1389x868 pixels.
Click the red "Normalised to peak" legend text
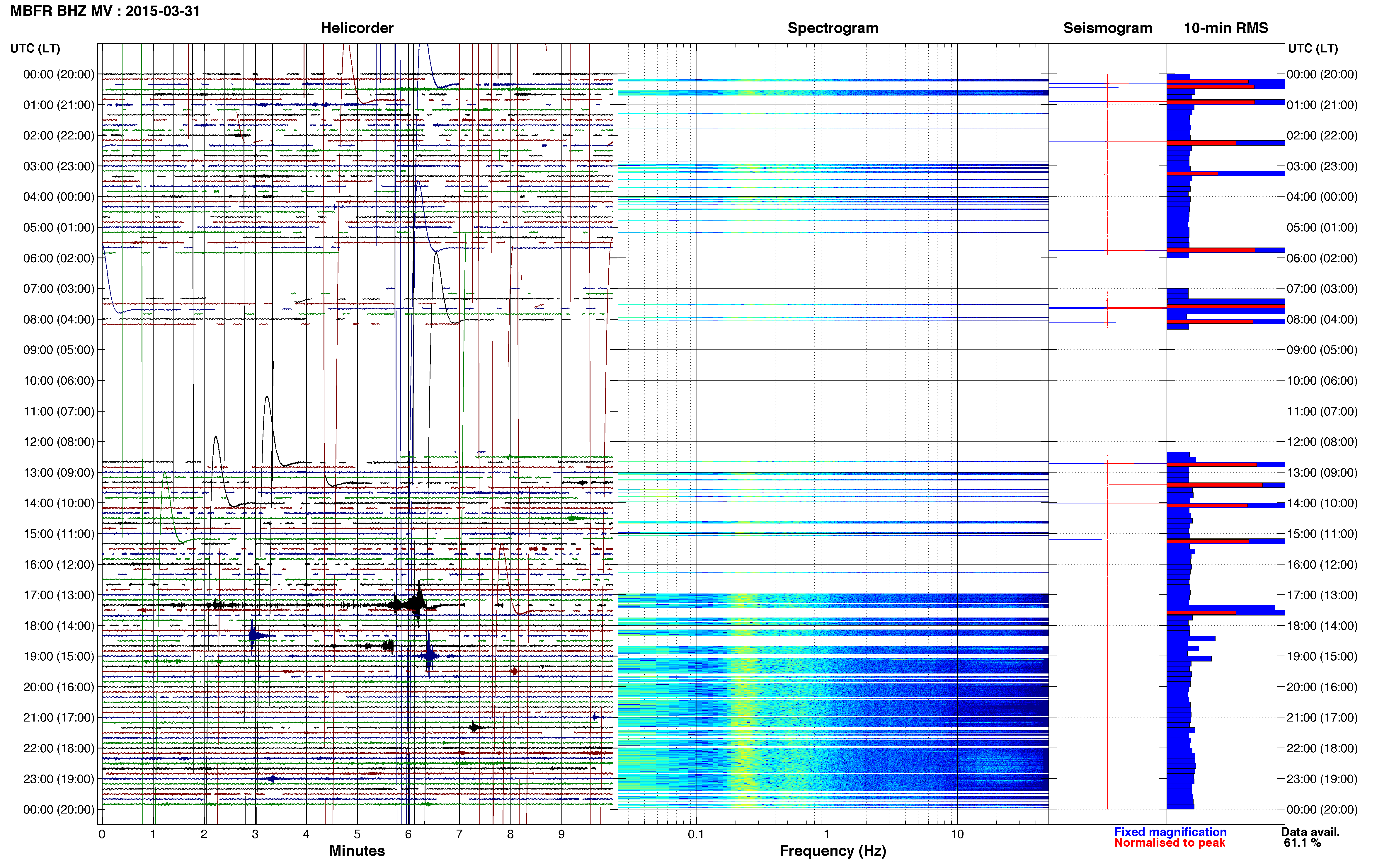coord(1170,843)
